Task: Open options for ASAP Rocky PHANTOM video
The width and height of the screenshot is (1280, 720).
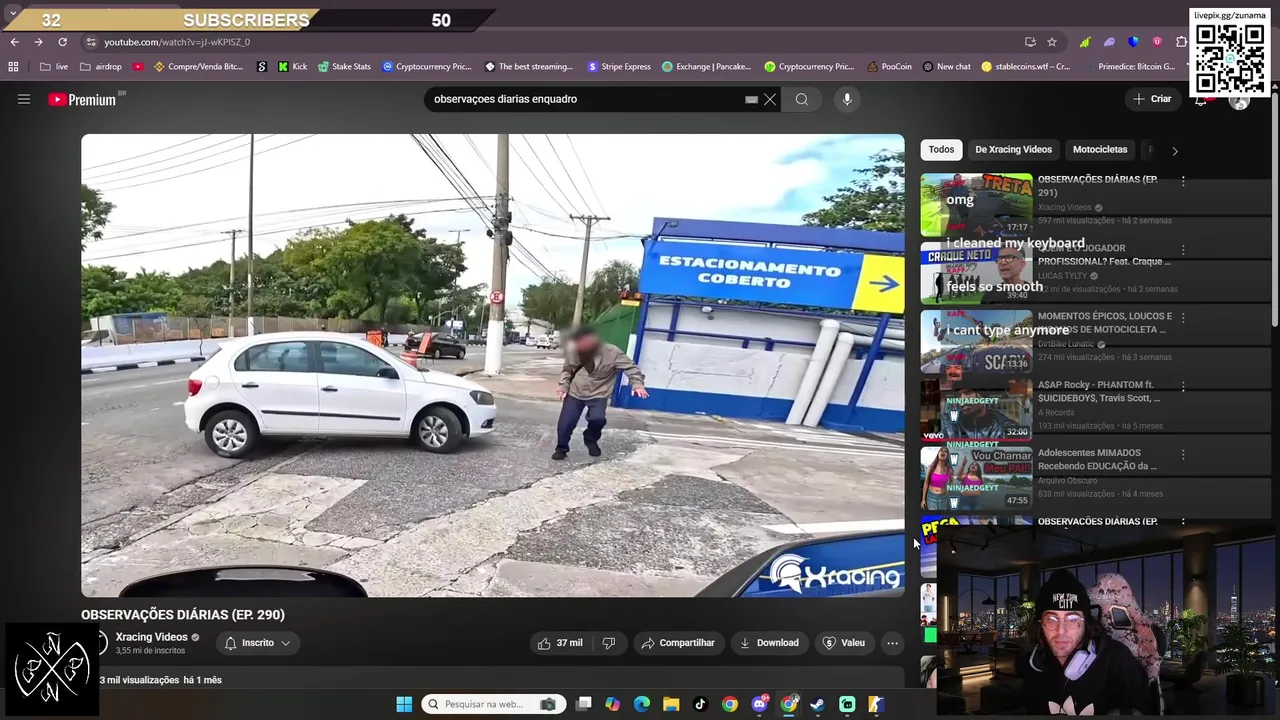Action: 1183,386
